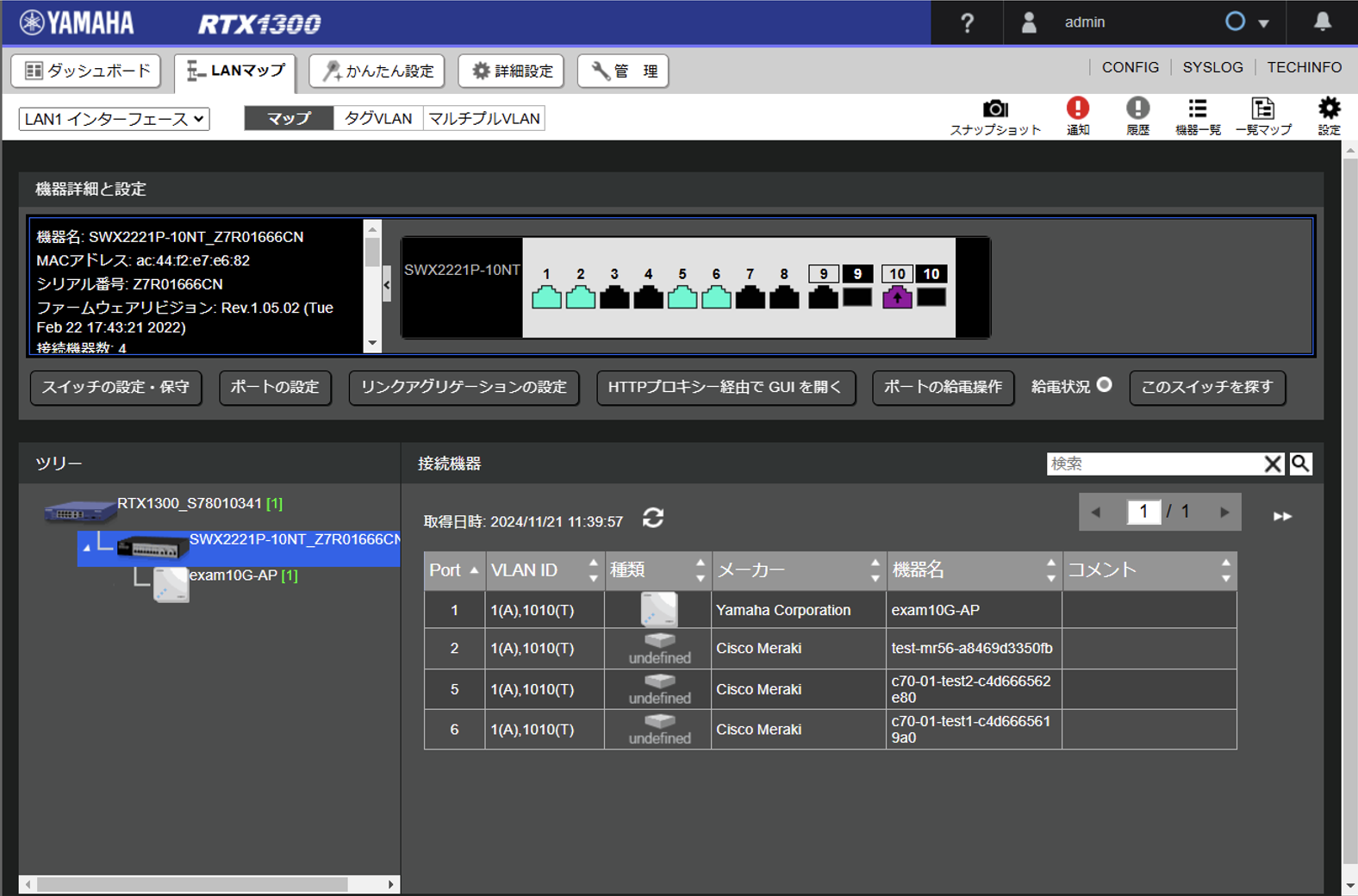This screenshot has height=896, width=1358.
Task: Sort table by 種類 column
Action: (x=657, y=570)
